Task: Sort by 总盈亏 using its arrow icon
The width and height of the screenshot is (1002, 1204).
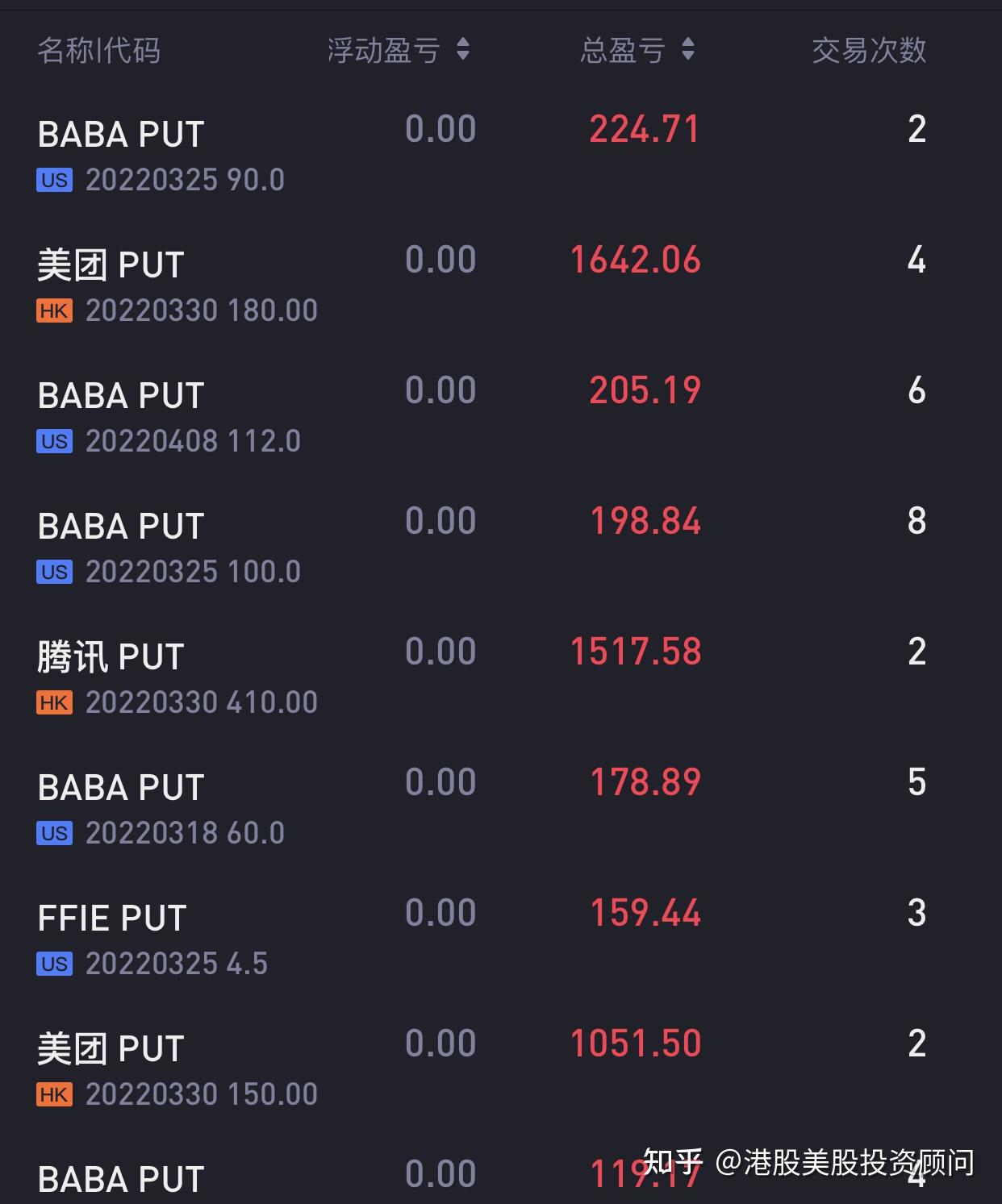Action: pos(688,49)
